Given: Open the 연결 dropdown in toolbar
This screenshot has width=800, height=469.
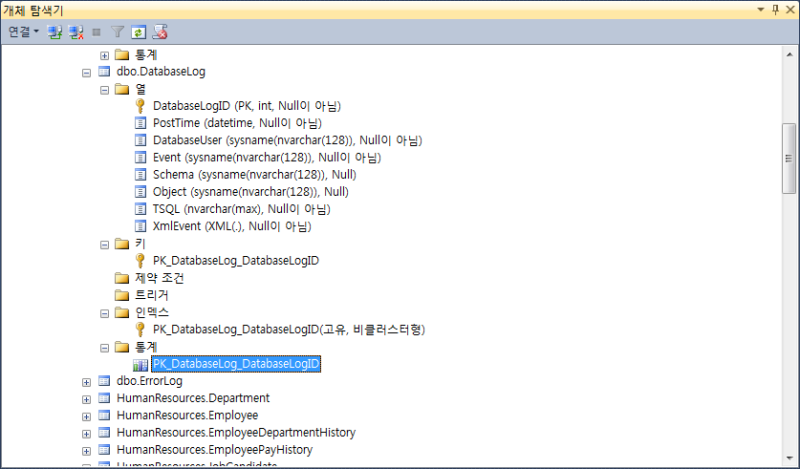Looking at the screenshot, I should coord(23,32).
